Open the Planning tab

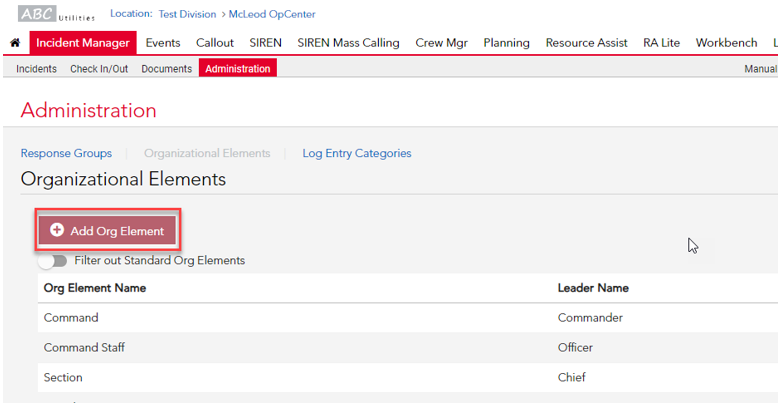click(x=507, y=43)
